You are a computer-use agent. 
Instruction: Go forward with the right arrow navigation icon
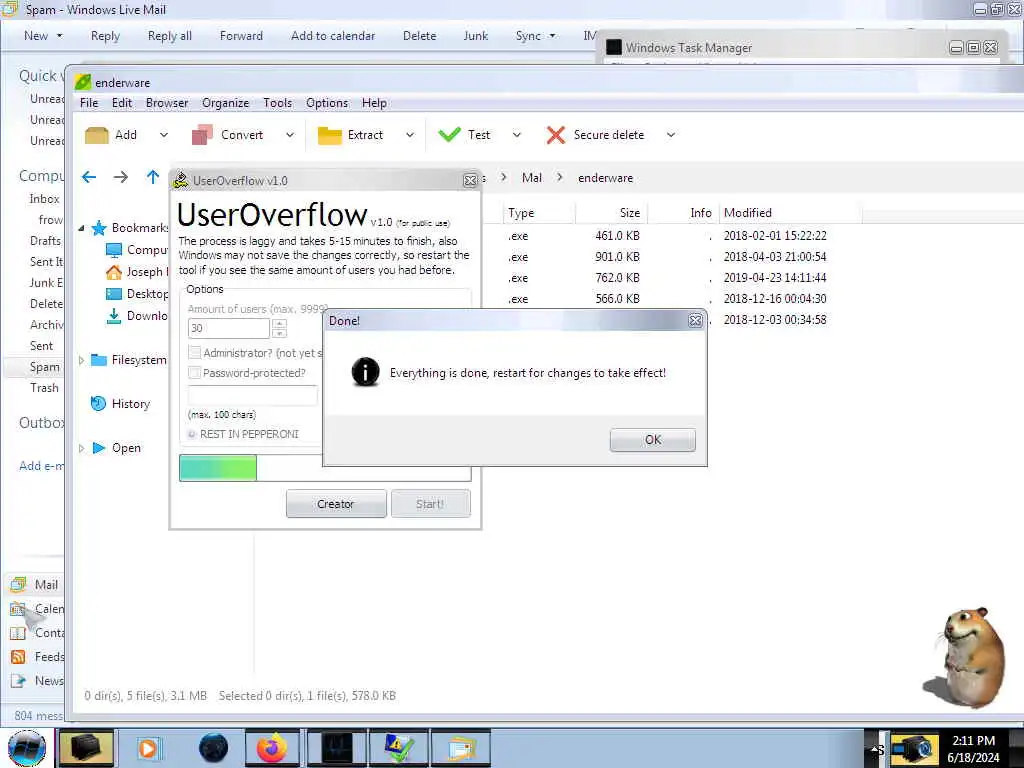pos(121,177)
